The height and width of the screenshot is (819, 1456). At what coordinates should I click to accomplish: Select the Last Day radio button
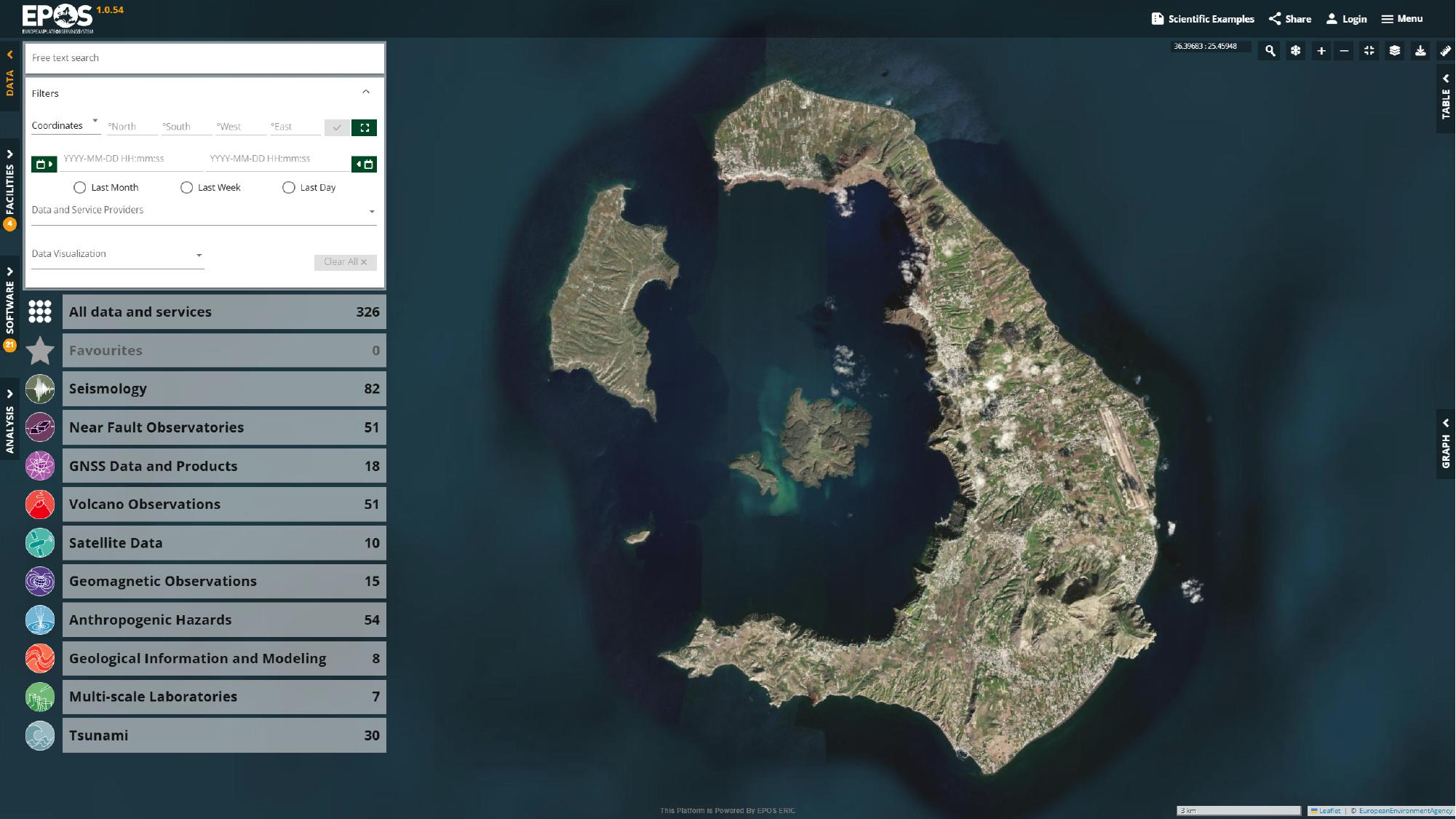[x=289, y=188]
